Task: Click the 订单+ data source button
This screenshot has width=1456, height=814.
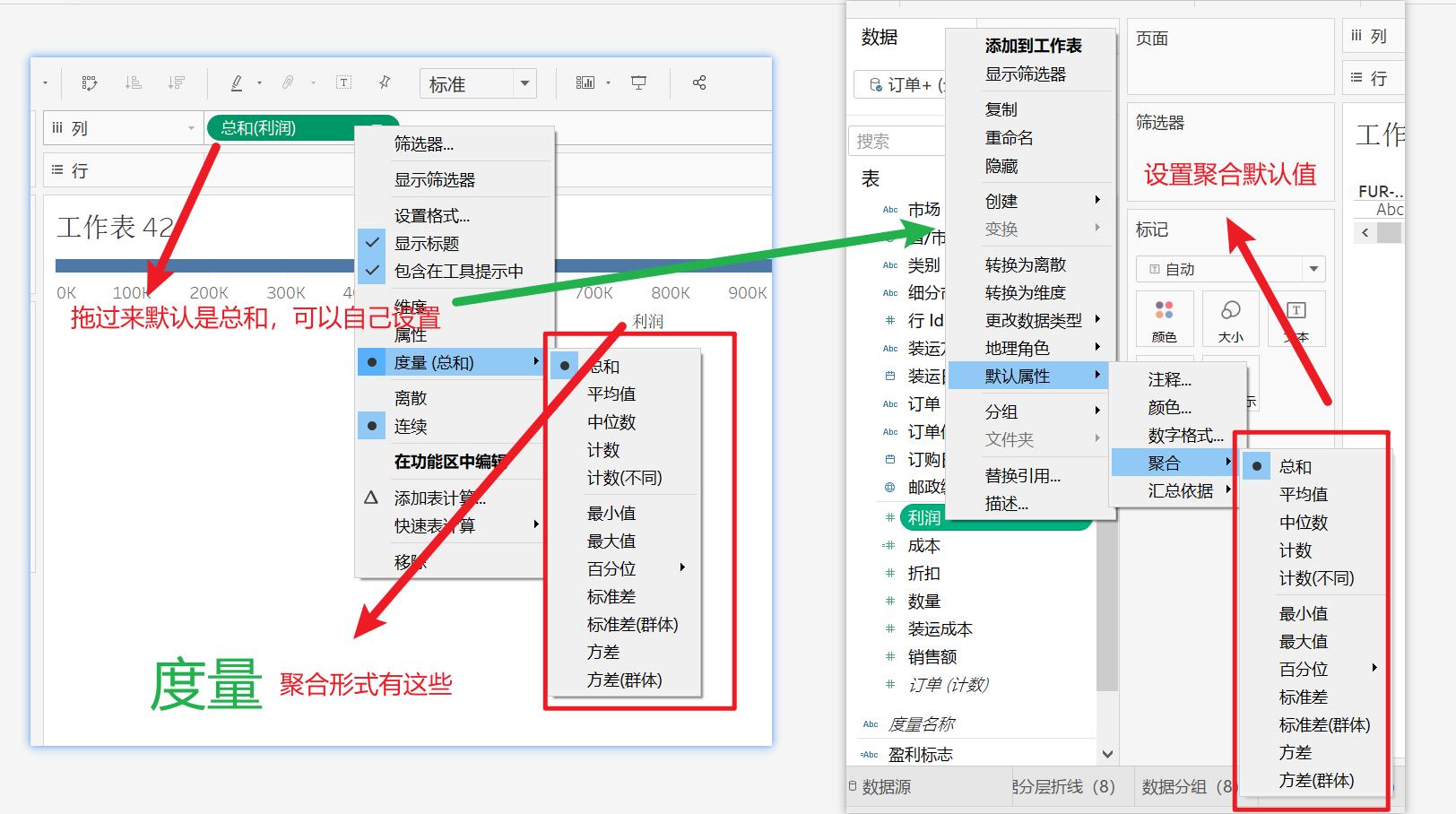Action: [901, 84]
